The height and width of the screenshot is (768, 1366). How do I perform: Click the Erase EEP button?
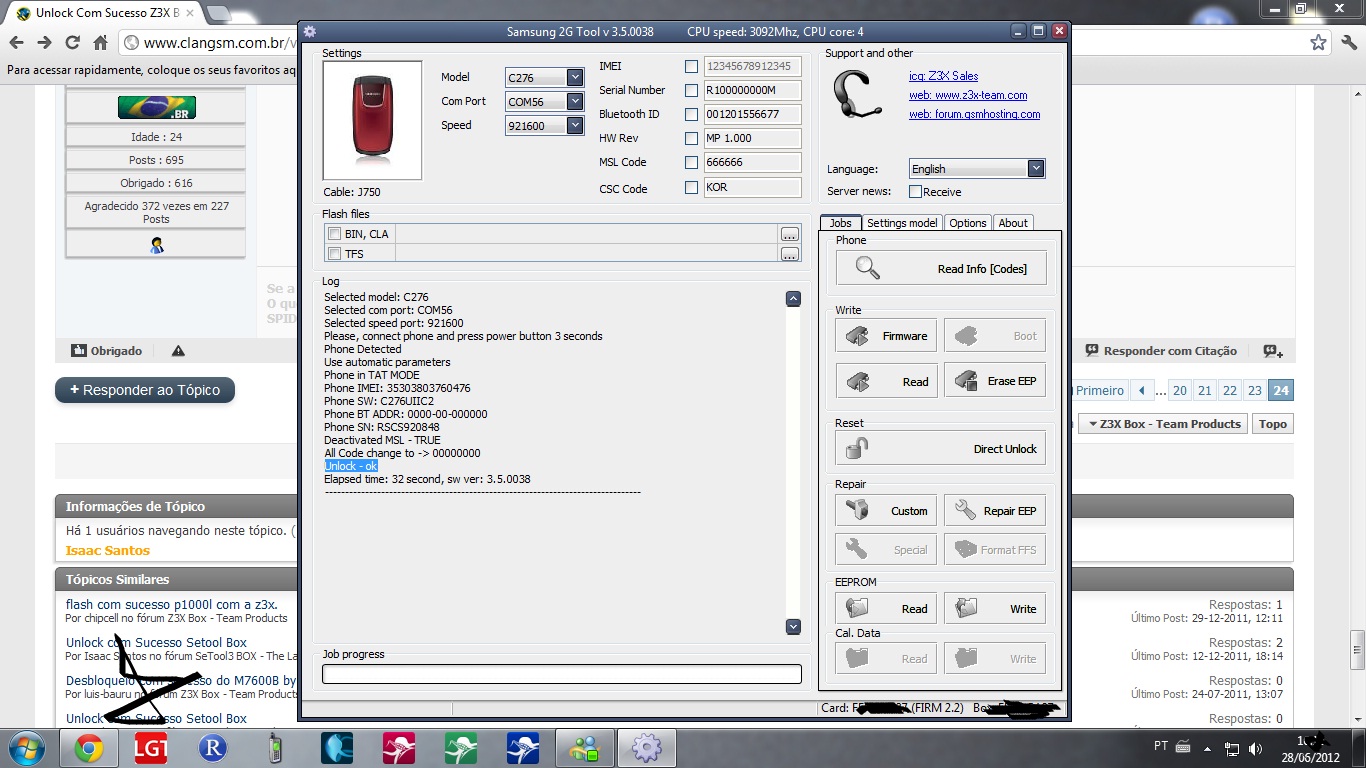point(995,381)
